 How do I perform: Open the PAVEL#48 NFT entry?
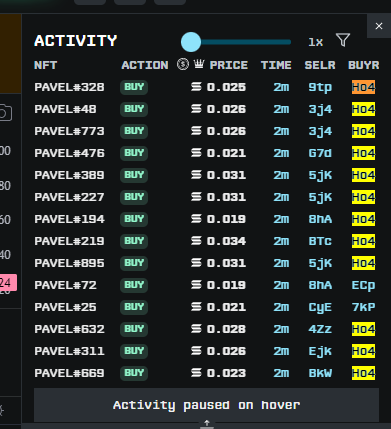coord(65,109)
